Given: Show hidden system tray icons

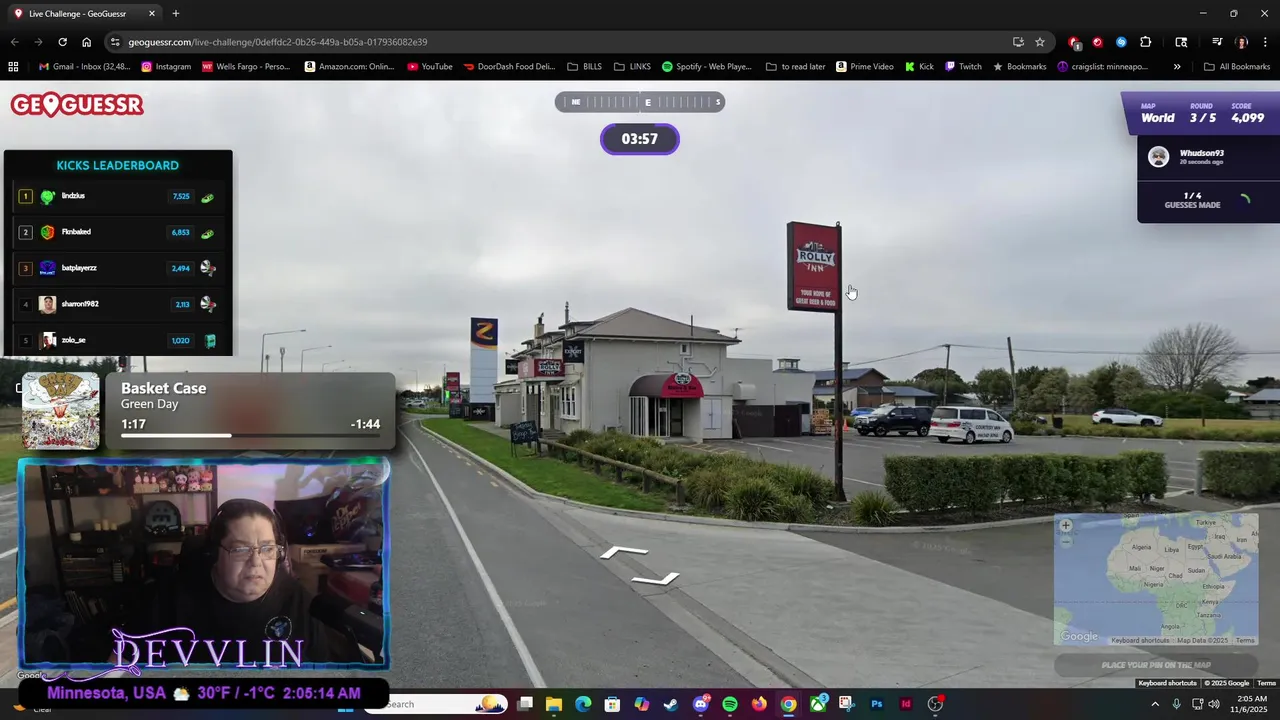Looking at the screenshot, I should 1155,704.
